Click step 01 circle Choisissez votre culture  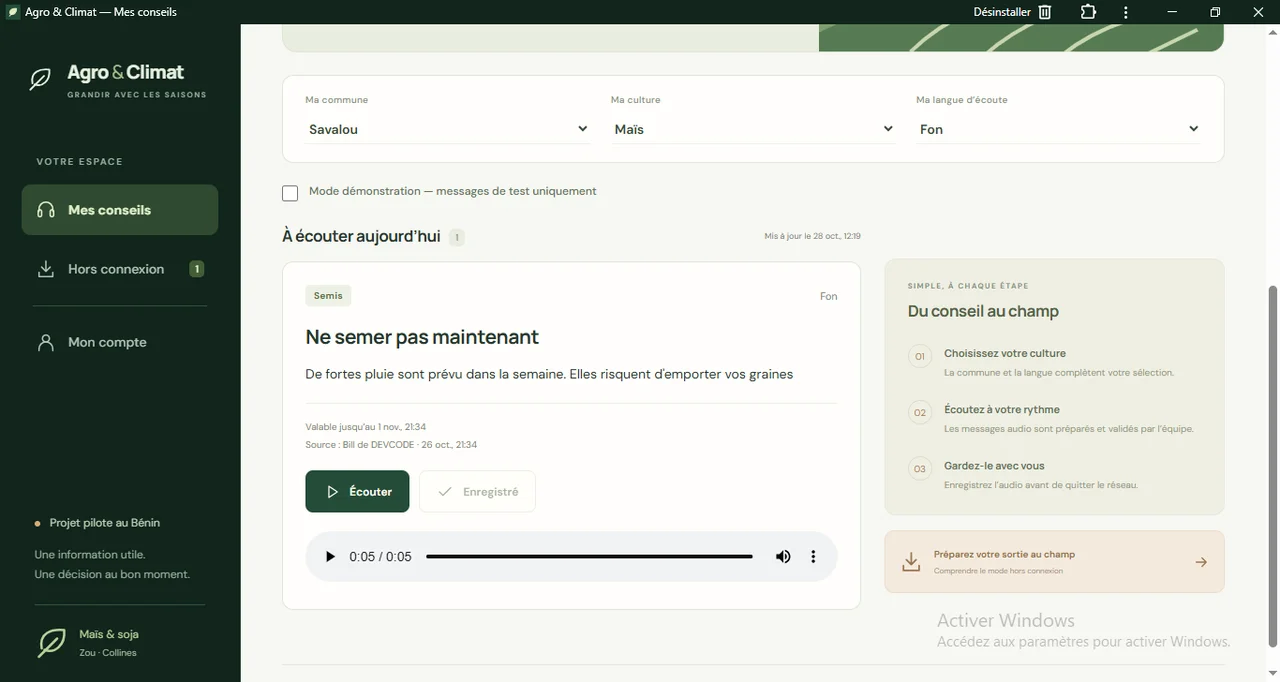[920, 356]
